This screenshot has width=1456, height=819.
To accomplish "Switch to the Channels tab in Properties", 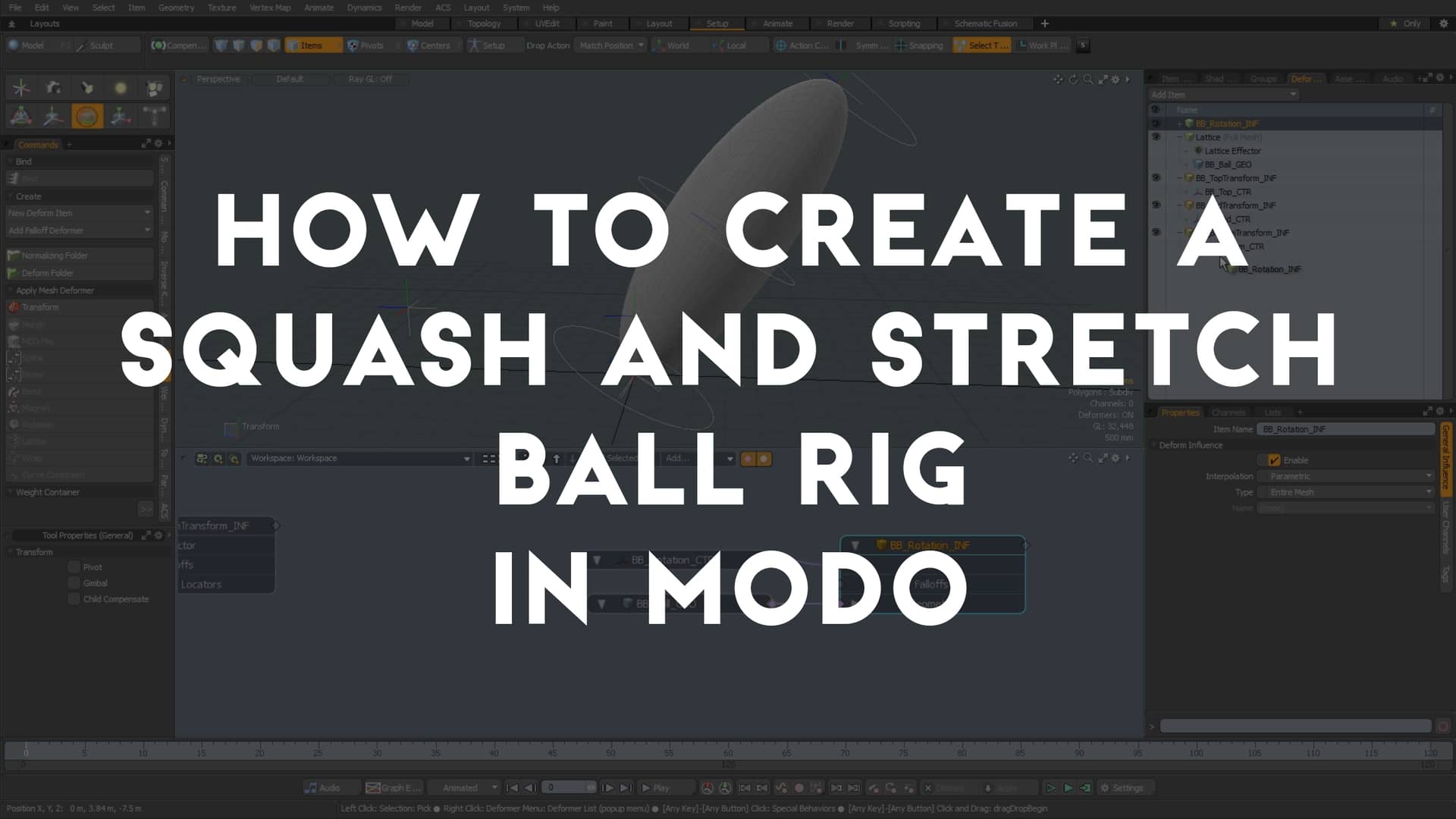I will click(x=1228, y=412).
